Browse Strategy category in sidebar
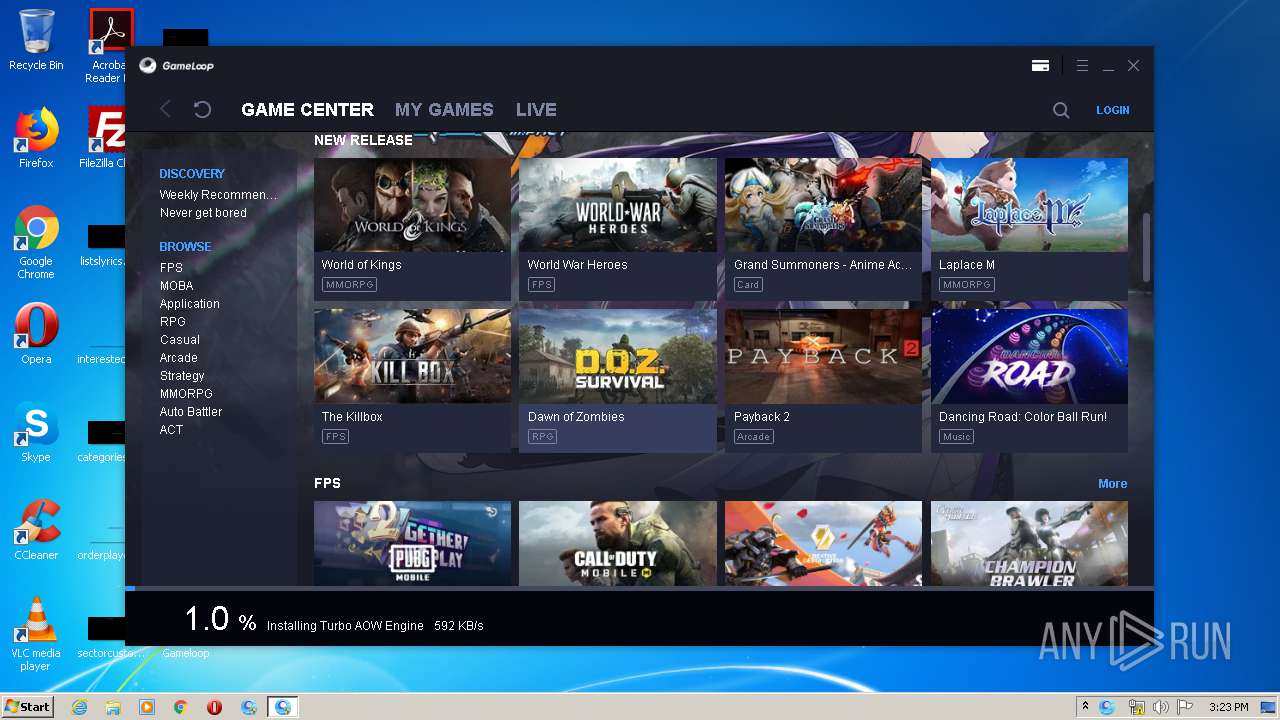Screen dimensions: 1280x720 click(182, 376)
